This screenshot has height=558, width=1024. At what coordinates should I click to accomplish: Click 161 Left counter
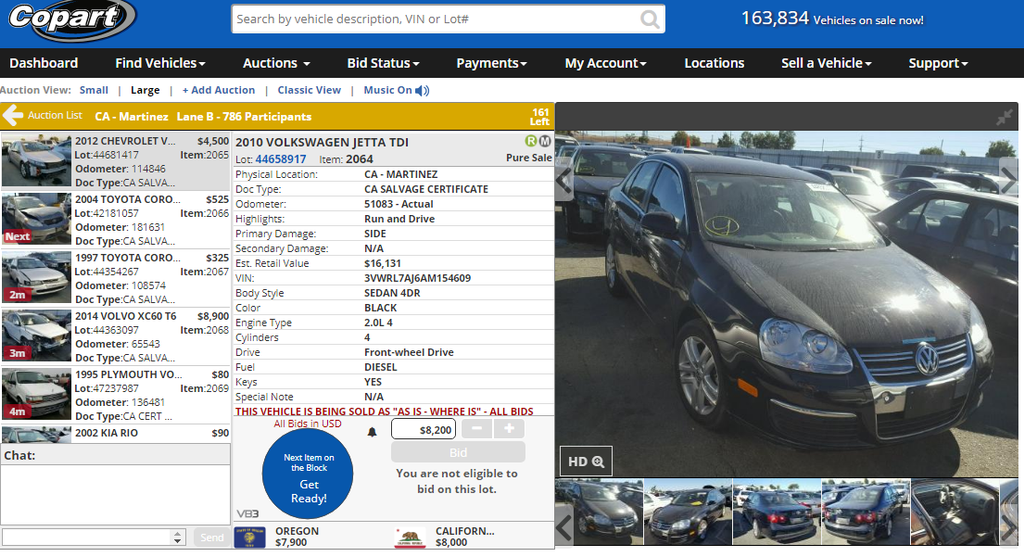[539, 116]
